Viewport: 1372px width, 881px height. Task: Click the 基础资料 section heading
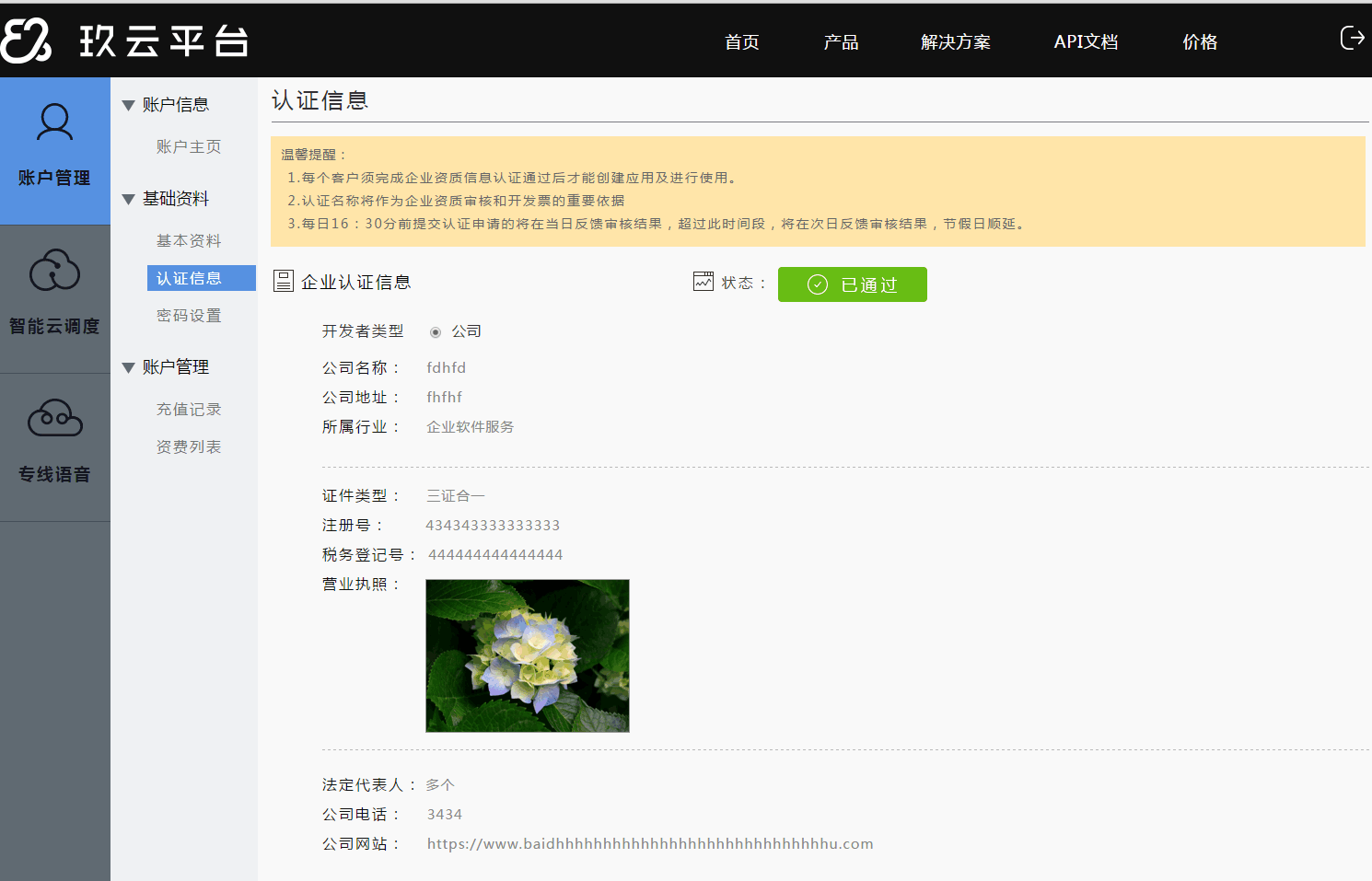click(176, 199)
